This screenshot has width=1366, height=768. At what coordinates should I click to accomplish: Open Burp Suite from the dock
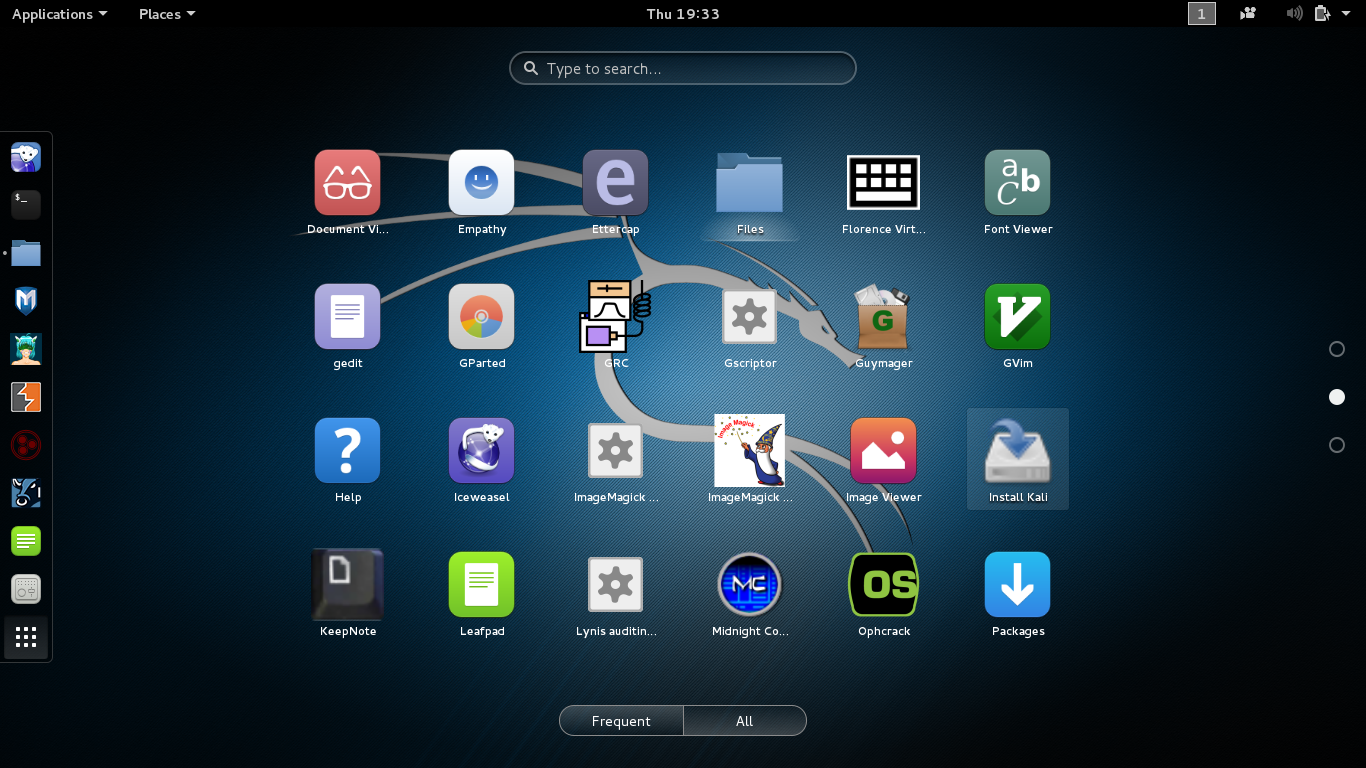click(26, 397)
